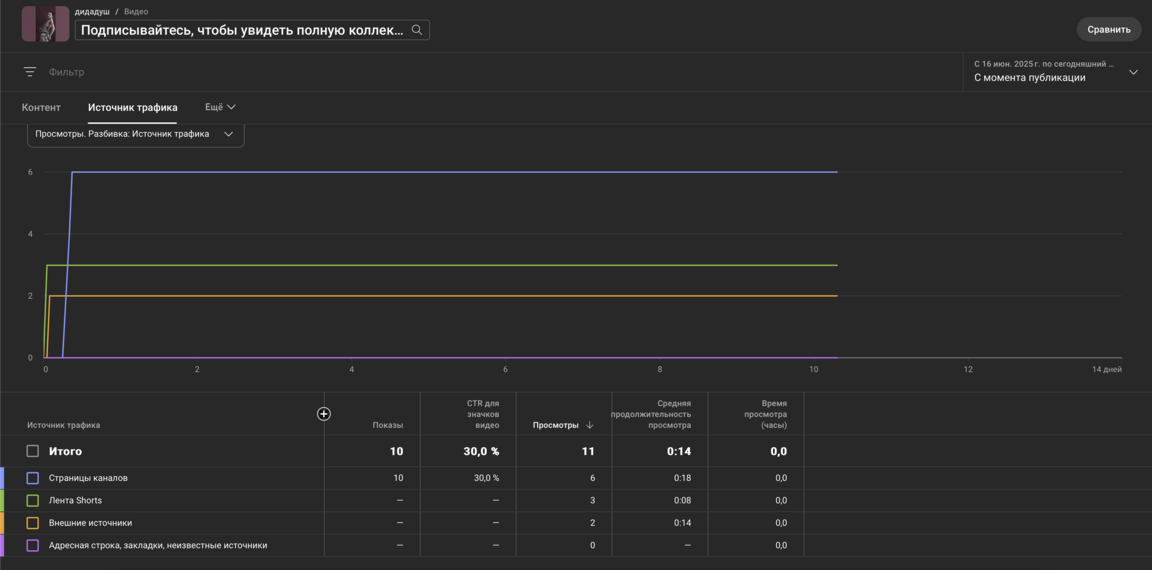Click the Сравнить button
Viewport: 1152px width, 570px height.
1108,29
